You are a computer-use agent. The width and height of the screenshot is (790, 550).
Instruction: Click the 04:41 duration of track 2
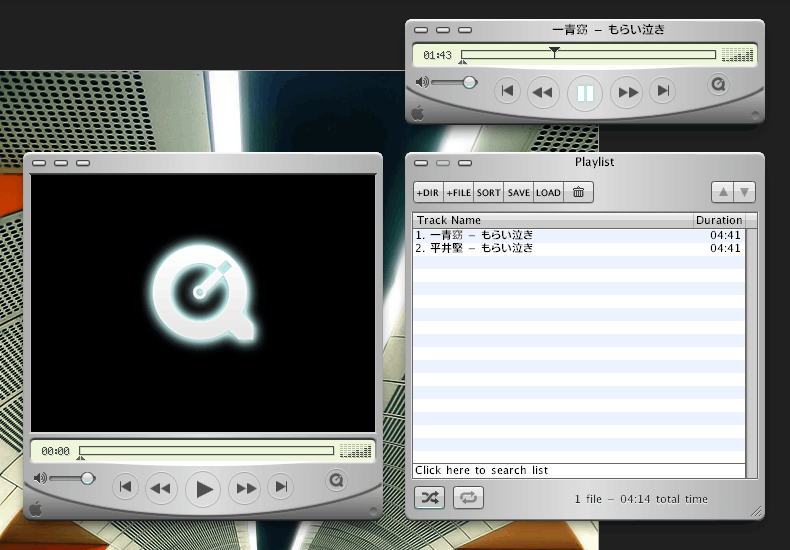coord(725,248)
